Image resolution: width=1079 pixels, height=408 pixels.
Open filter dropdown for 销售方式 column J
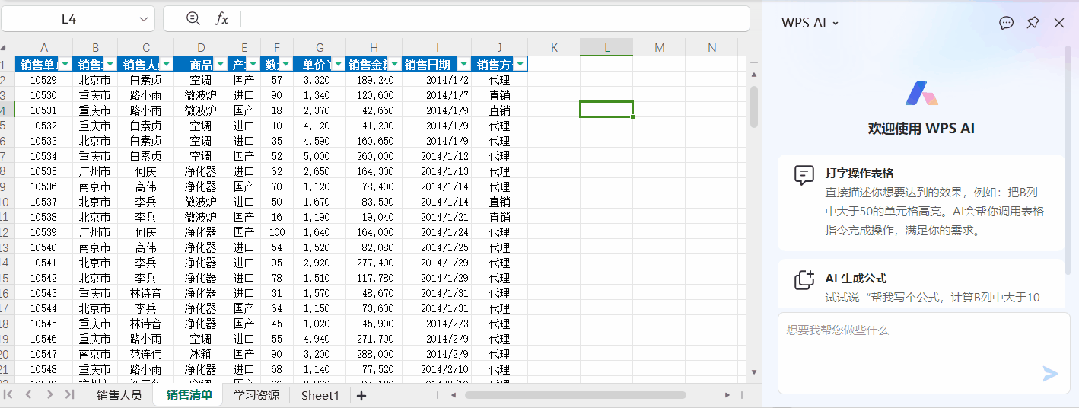pyautogui.click(x=521, y=64)
